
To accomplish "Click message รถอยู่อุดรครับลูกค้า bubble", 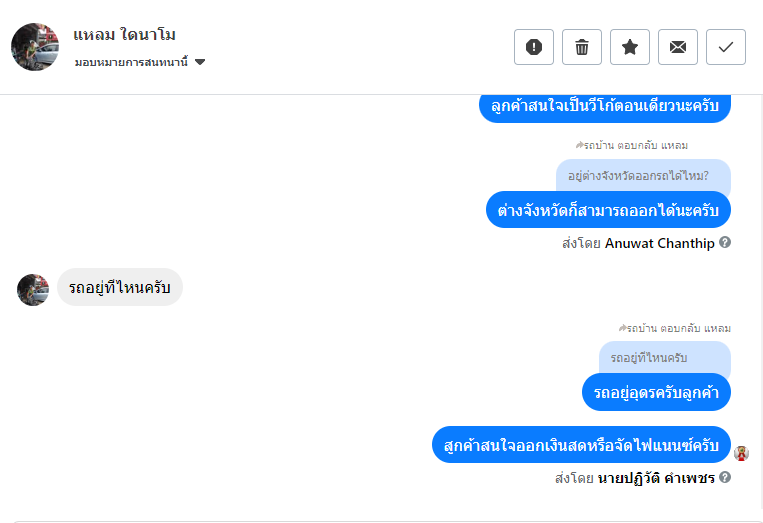I will 656,392.
